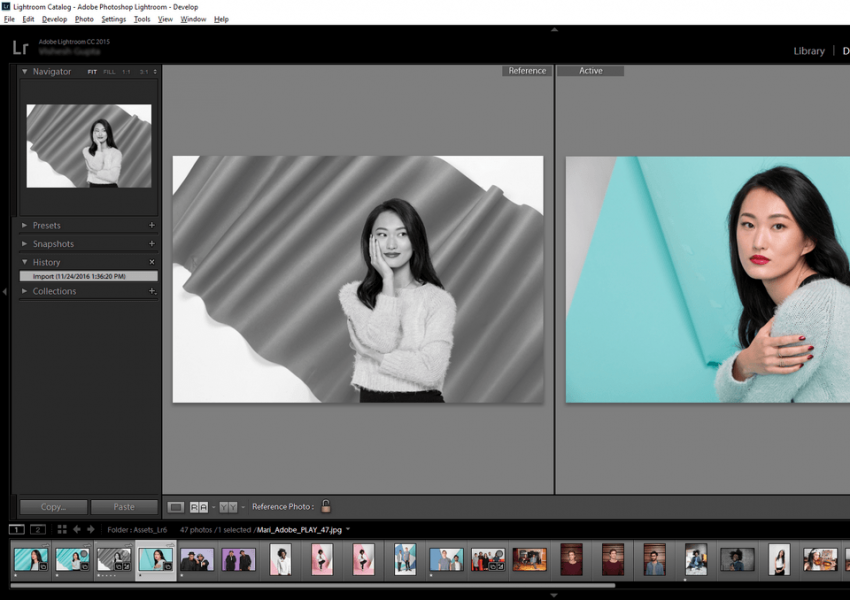Add a new preset with plus icon
Screen dimensions: 850x600
[x=152, y=226]
